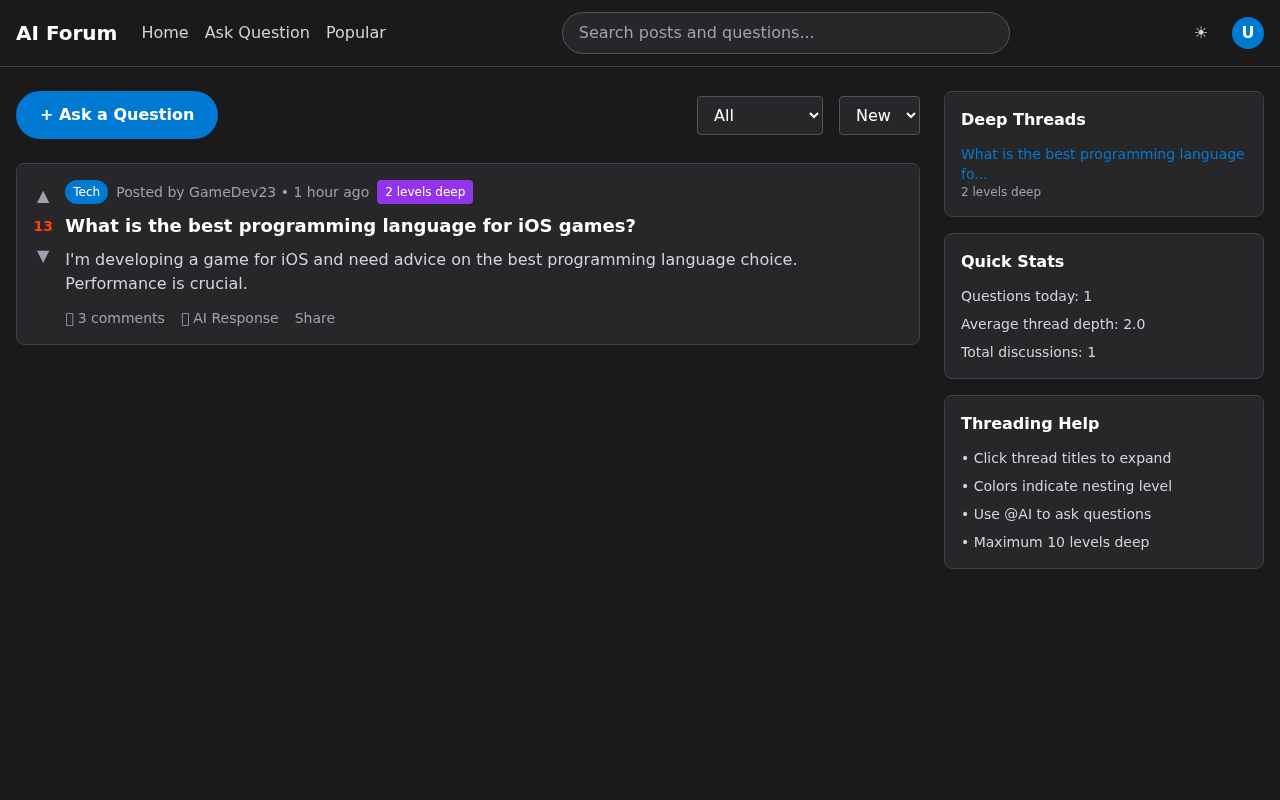
Task: Open the post title about iOS games
Action: click(350, 226)
